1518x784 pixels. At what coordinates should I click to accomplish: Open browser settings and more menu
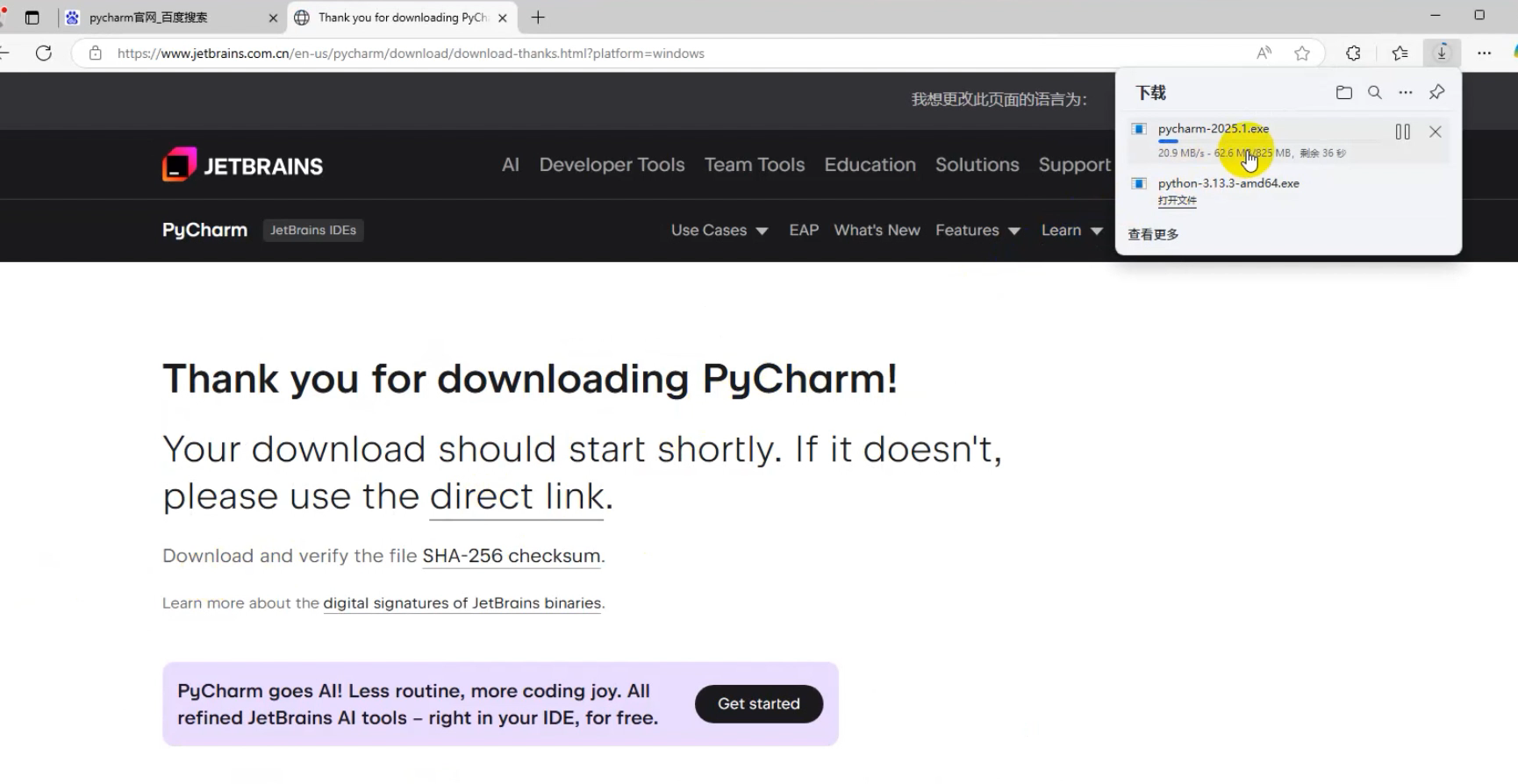pyautogui.click(x=1484, y=53)
